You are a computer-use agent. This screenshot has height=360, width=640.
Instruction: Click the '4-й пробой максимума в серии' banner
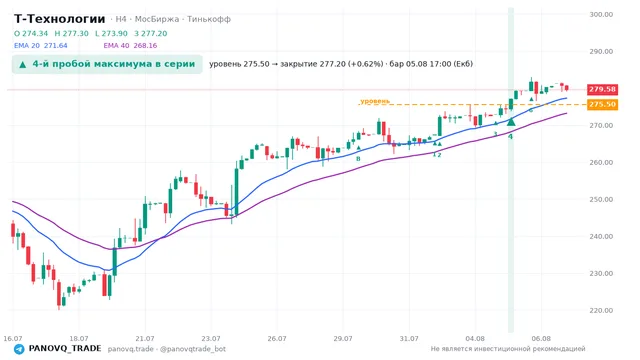pyautogui.click(x=107, y=64)
